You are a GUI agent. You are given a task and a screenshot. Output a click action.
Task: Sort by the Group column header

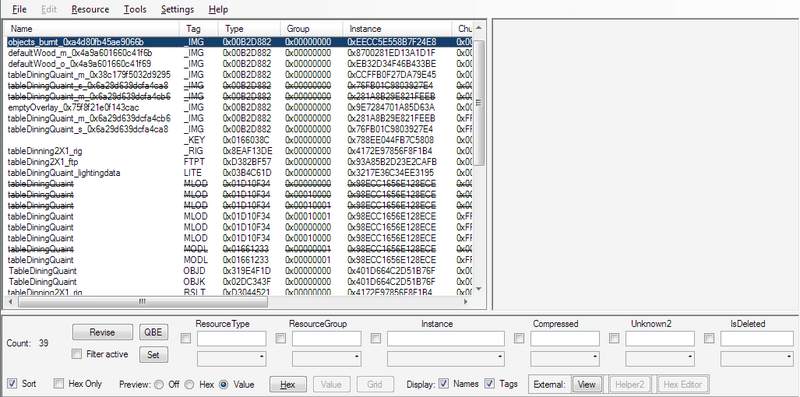[x=312, y=29]
